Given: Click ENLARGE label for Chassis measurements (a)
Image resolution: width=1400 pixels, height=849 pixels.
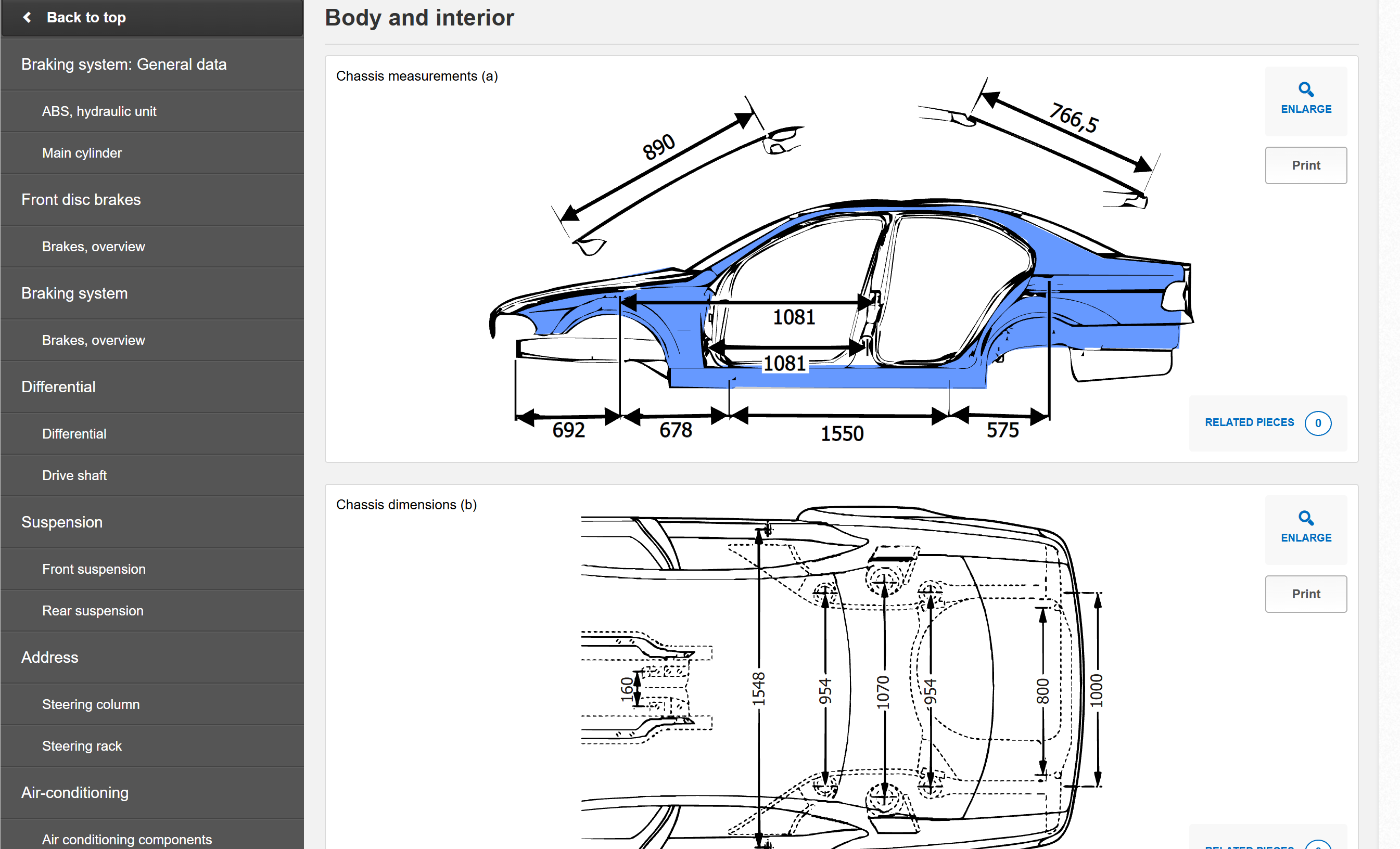Looking at the screenshot, I should pyautogui.click(x=1306, y=109).
